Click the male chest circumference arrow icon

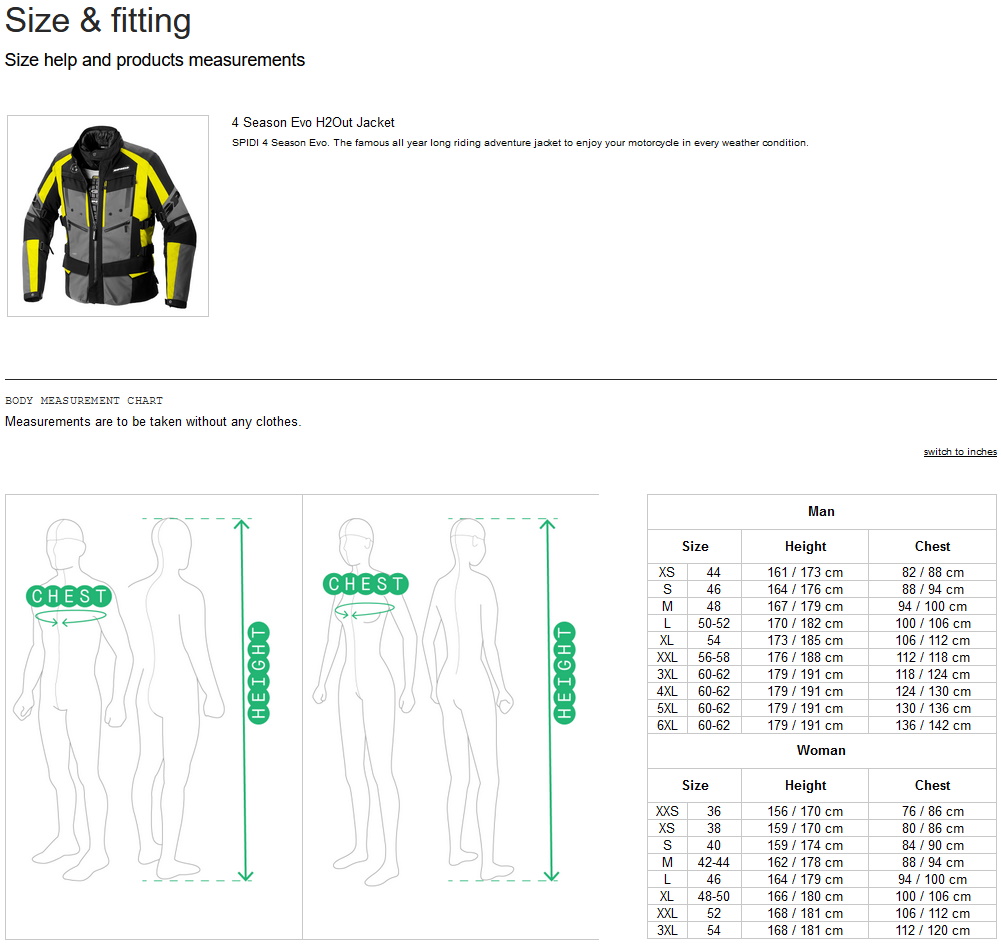[70, 618]
